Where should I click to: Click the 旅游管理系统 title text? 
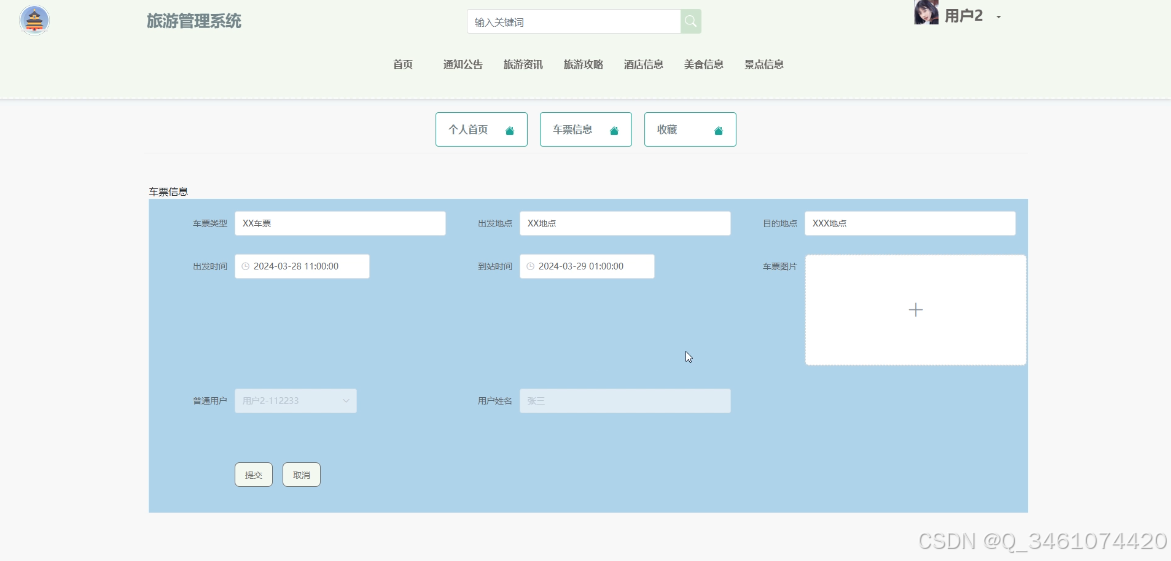click(194, 21)
